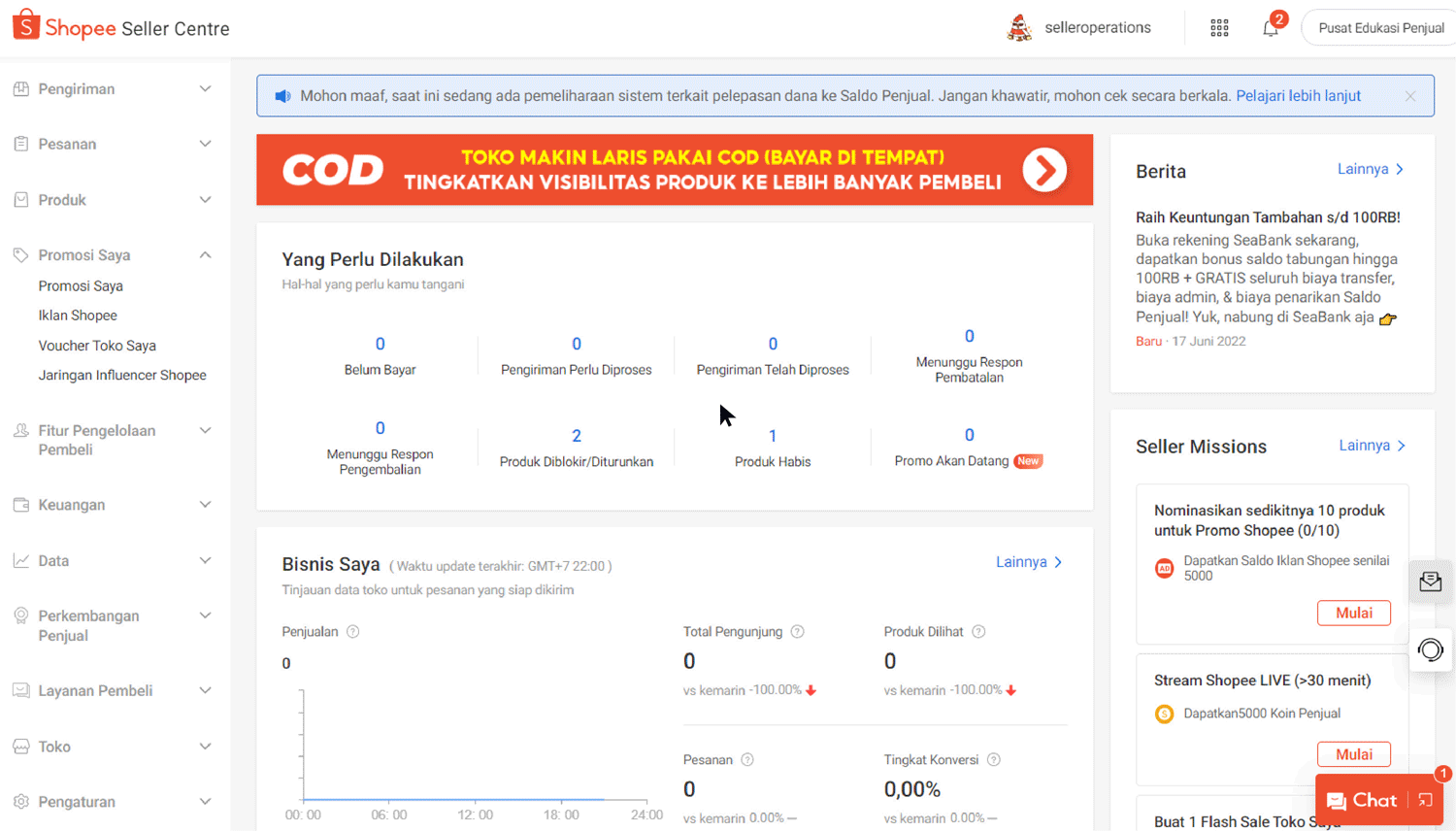Open the apps grid menu icon

(x=1219, y=28)
